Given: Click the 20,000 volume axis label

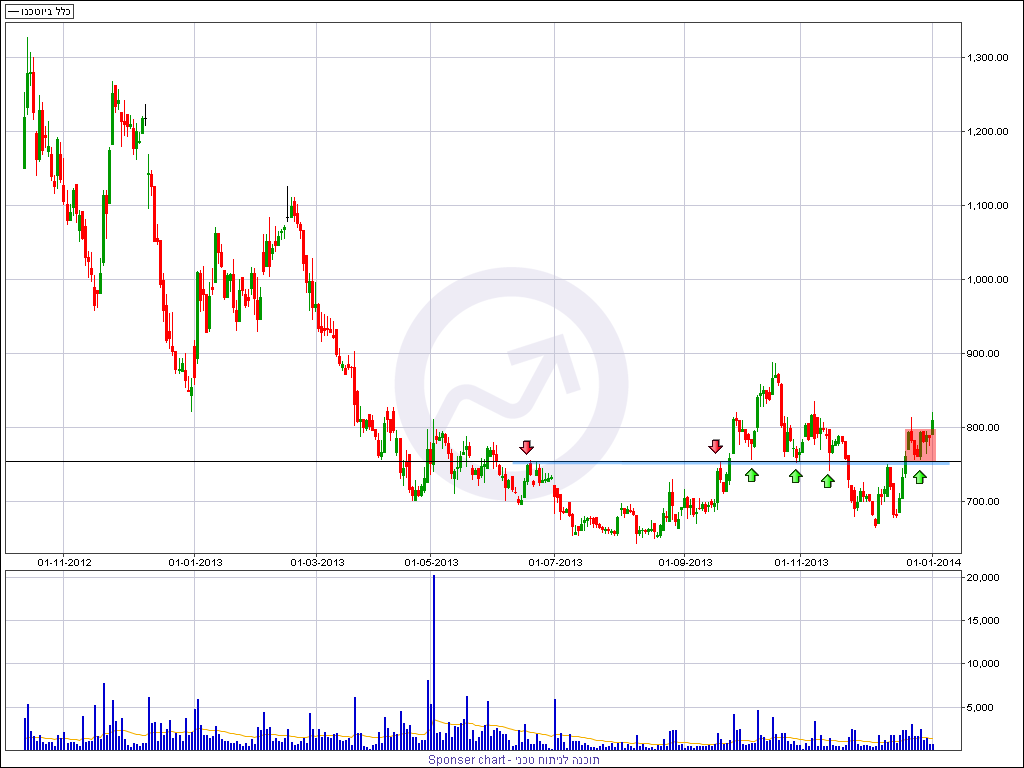Looking at the screenshot, I should tap(984, 577).
